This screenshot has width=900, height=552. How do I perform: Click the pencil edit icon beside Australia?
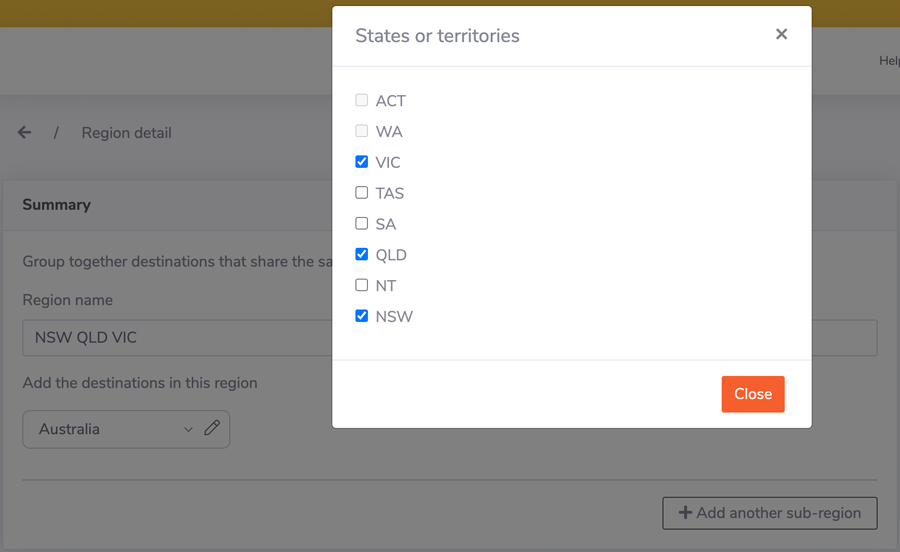click(x=212, y=428)
